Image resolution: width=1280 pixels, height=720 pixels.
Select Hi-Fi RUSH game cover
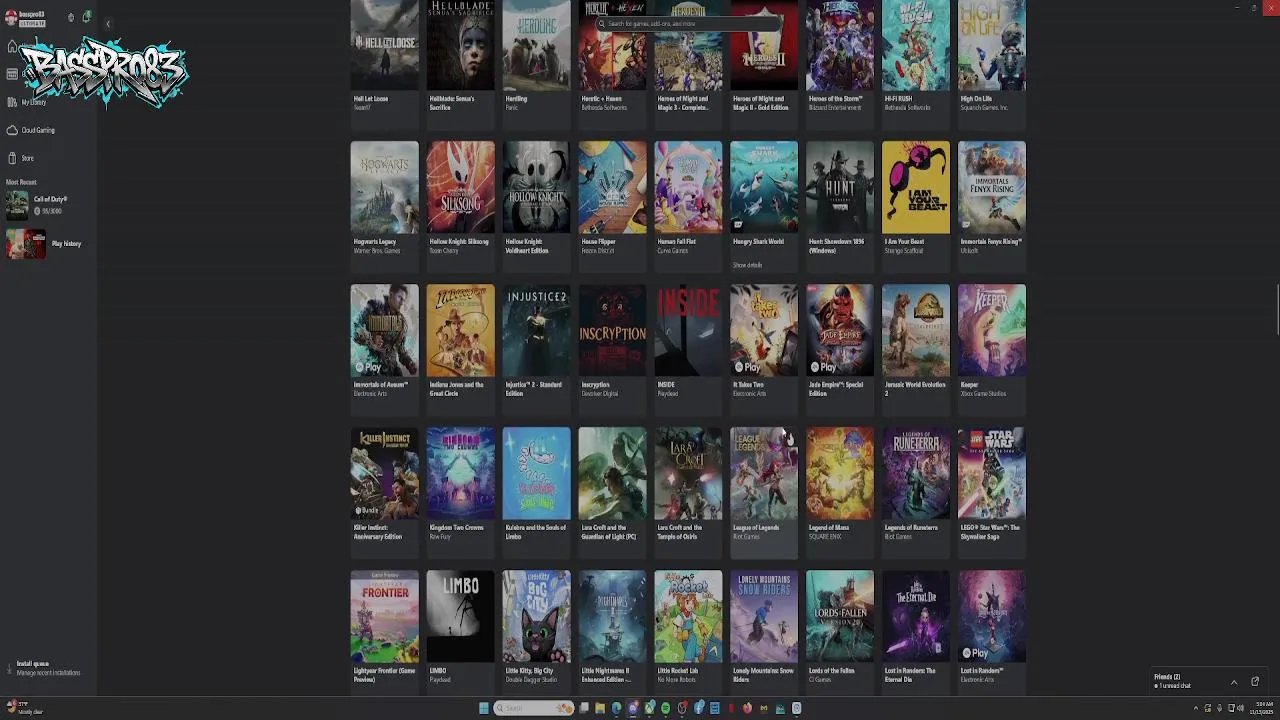(916, 45)
